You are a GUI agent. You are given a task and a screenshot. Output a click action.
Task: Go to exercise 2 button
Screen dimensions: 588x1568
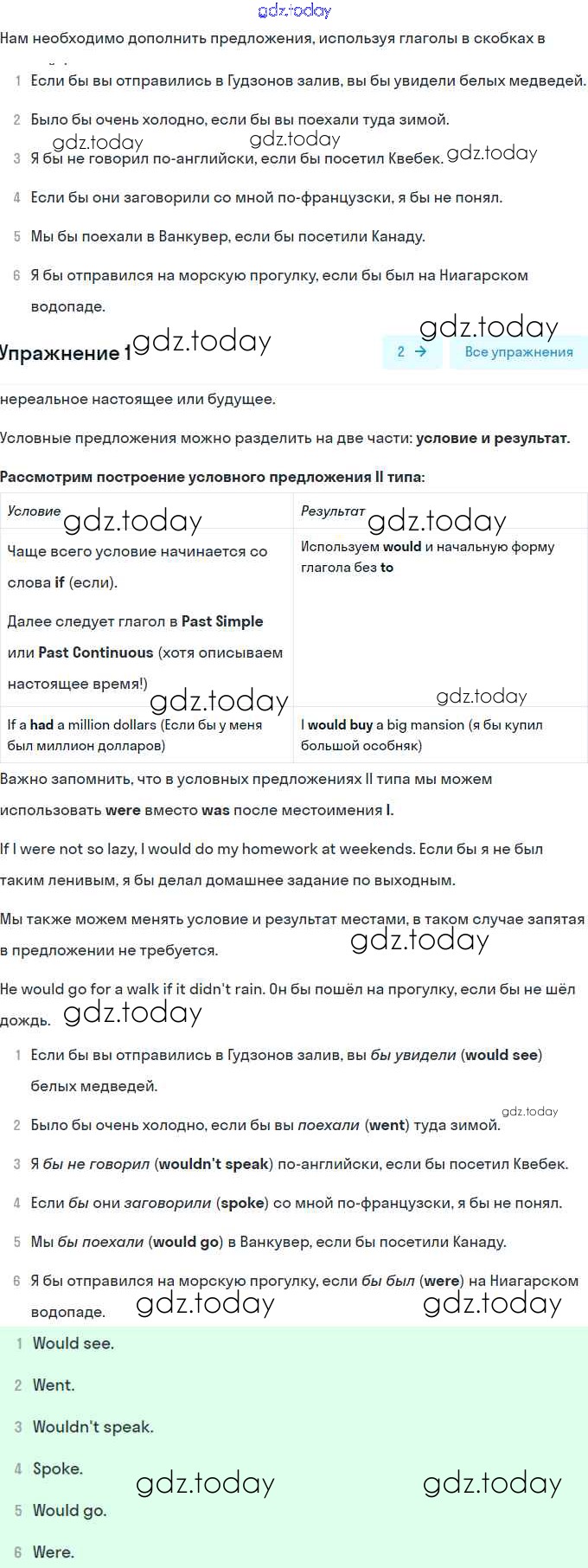tap(412, 352)
